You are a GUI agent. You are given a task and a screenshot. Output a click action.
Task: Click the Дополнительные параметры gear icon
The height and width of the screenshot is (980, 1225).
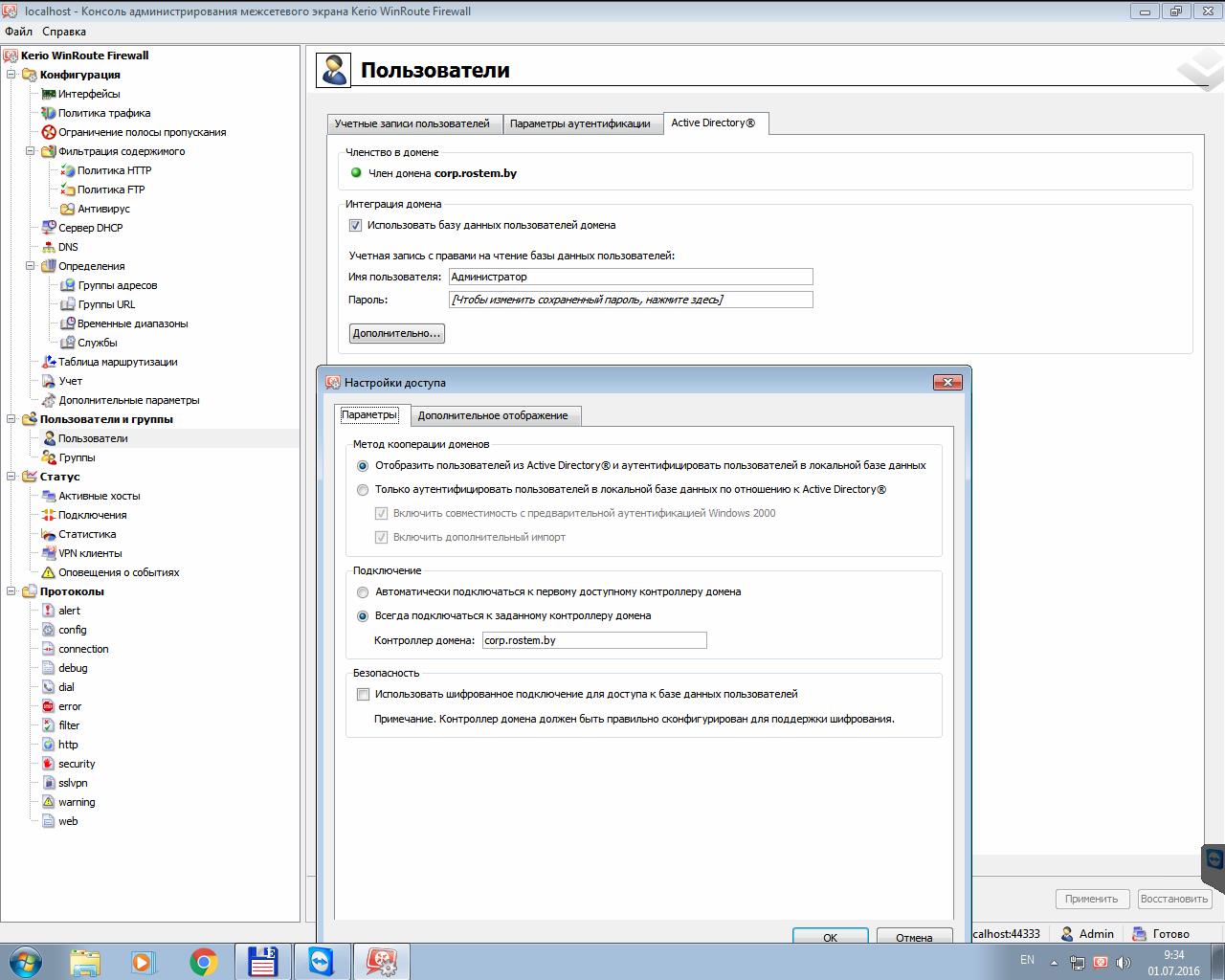tap(49, 400)
